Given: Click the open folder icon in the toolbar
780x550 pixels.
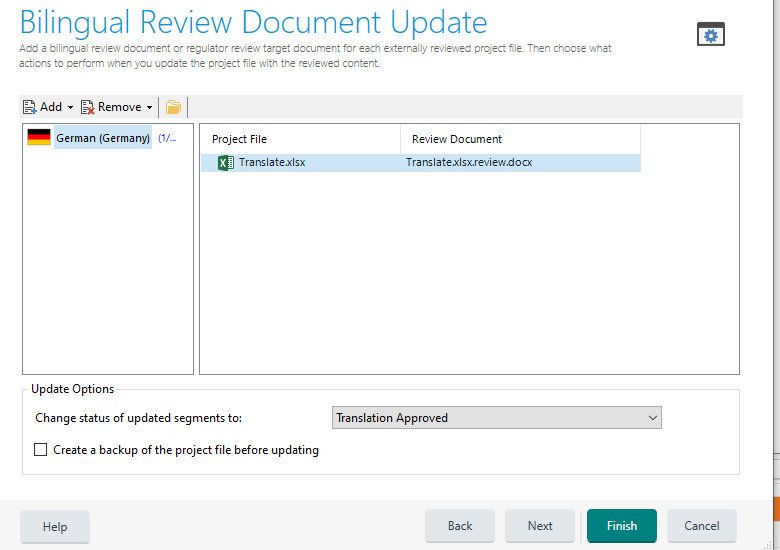Looking at the screenshot, I should click(x=173, y=107).
